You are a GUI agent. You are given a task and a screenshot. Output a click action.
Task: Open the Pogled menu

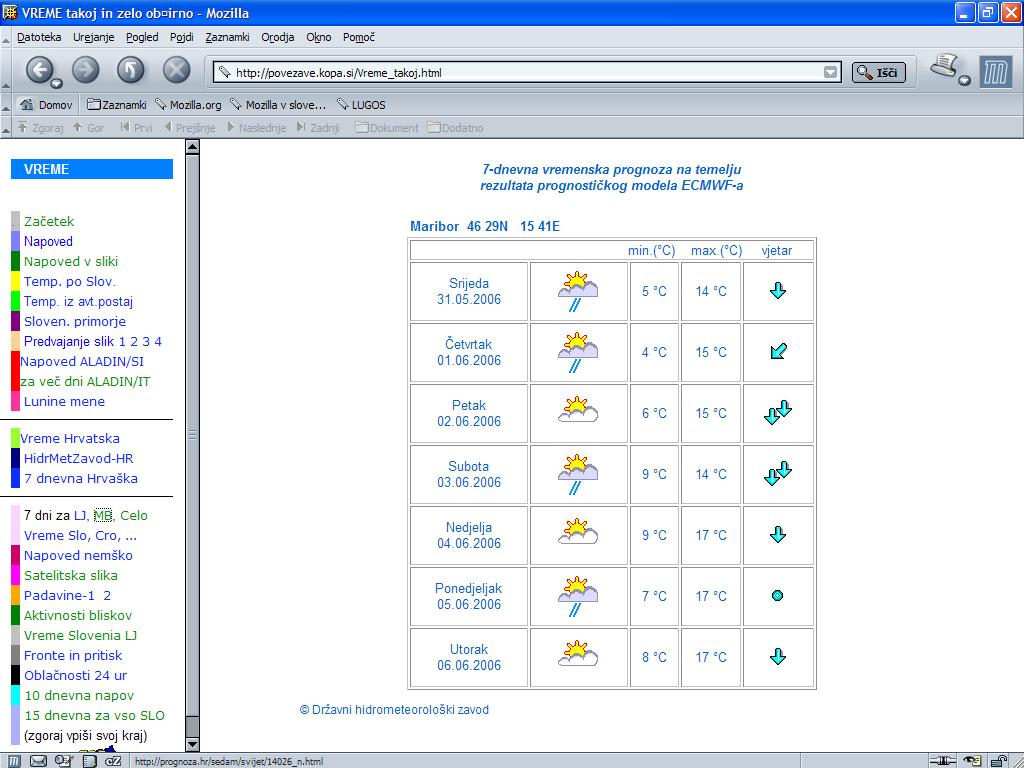point(142,37)
